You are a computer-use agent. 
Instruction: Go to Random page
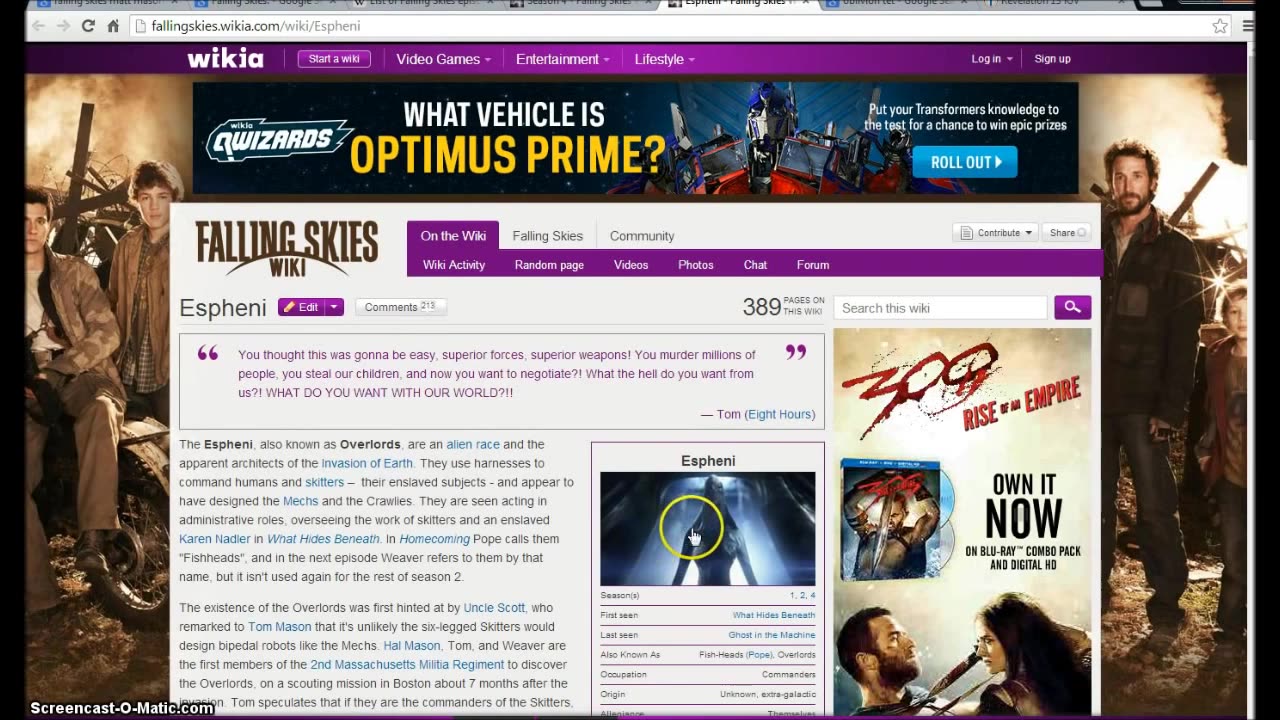[549, 265]
